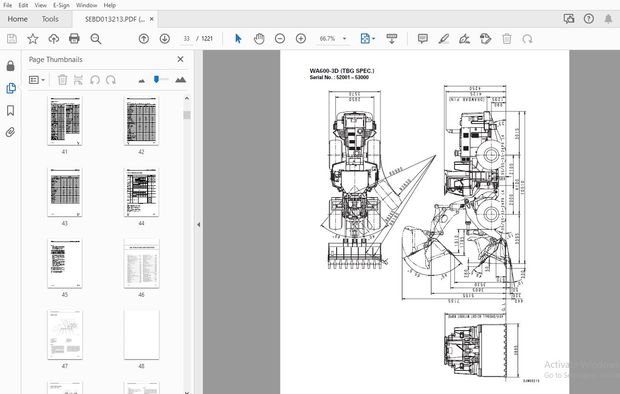Click the WA600-3D (TBG SPEC.) heading

point(342,71)
